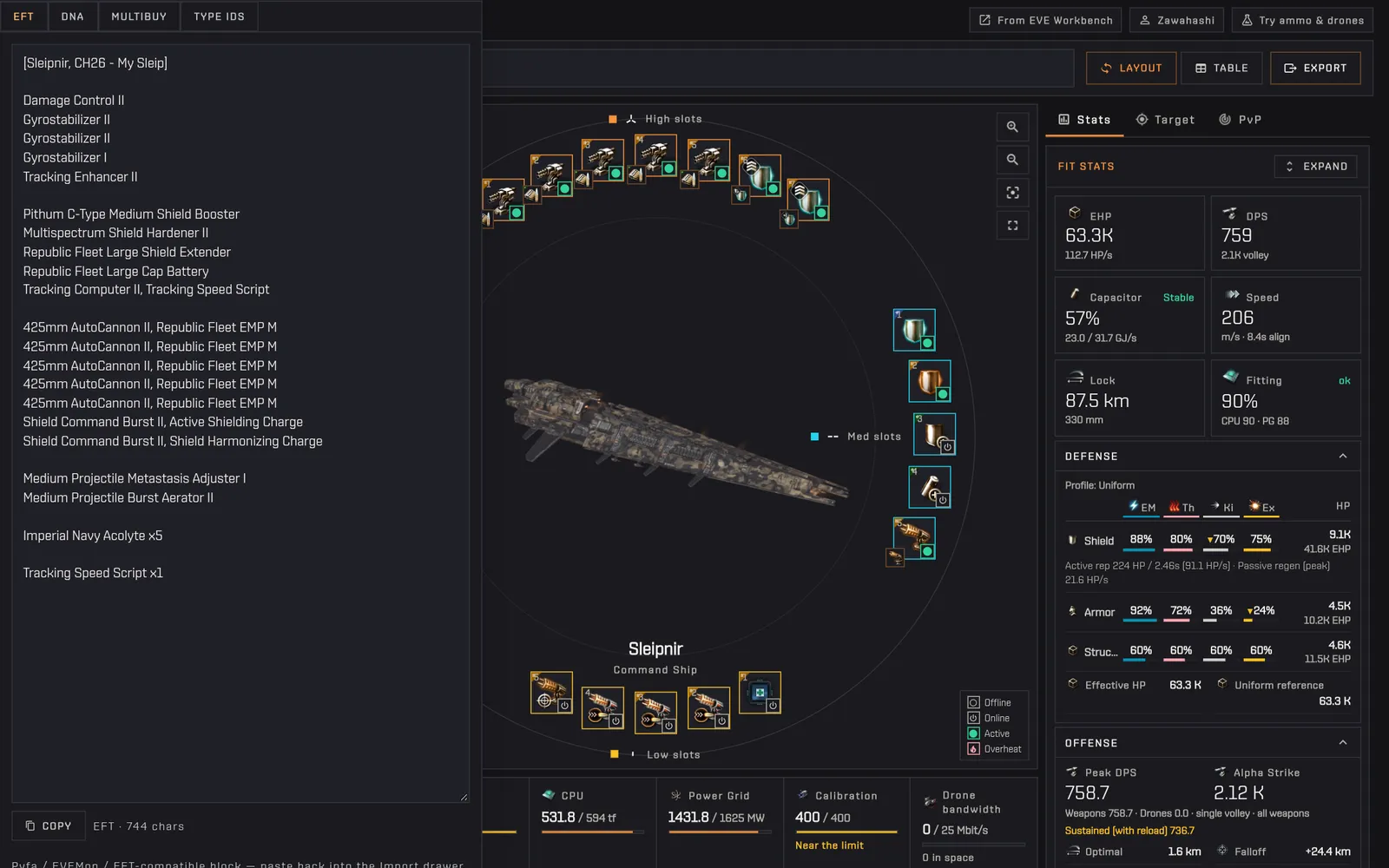1389x868 pixels.
Task: Toggle online state of low slot 4
Action: point(616,720)
